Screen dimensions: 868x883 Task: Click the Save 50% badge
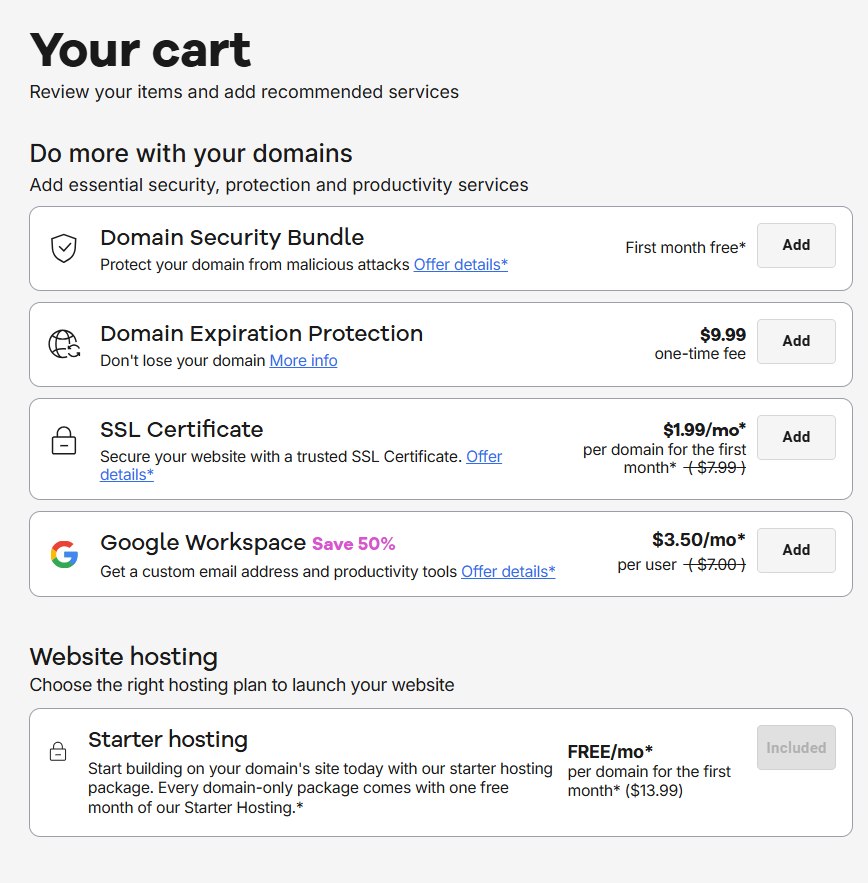tap(354, 543)
